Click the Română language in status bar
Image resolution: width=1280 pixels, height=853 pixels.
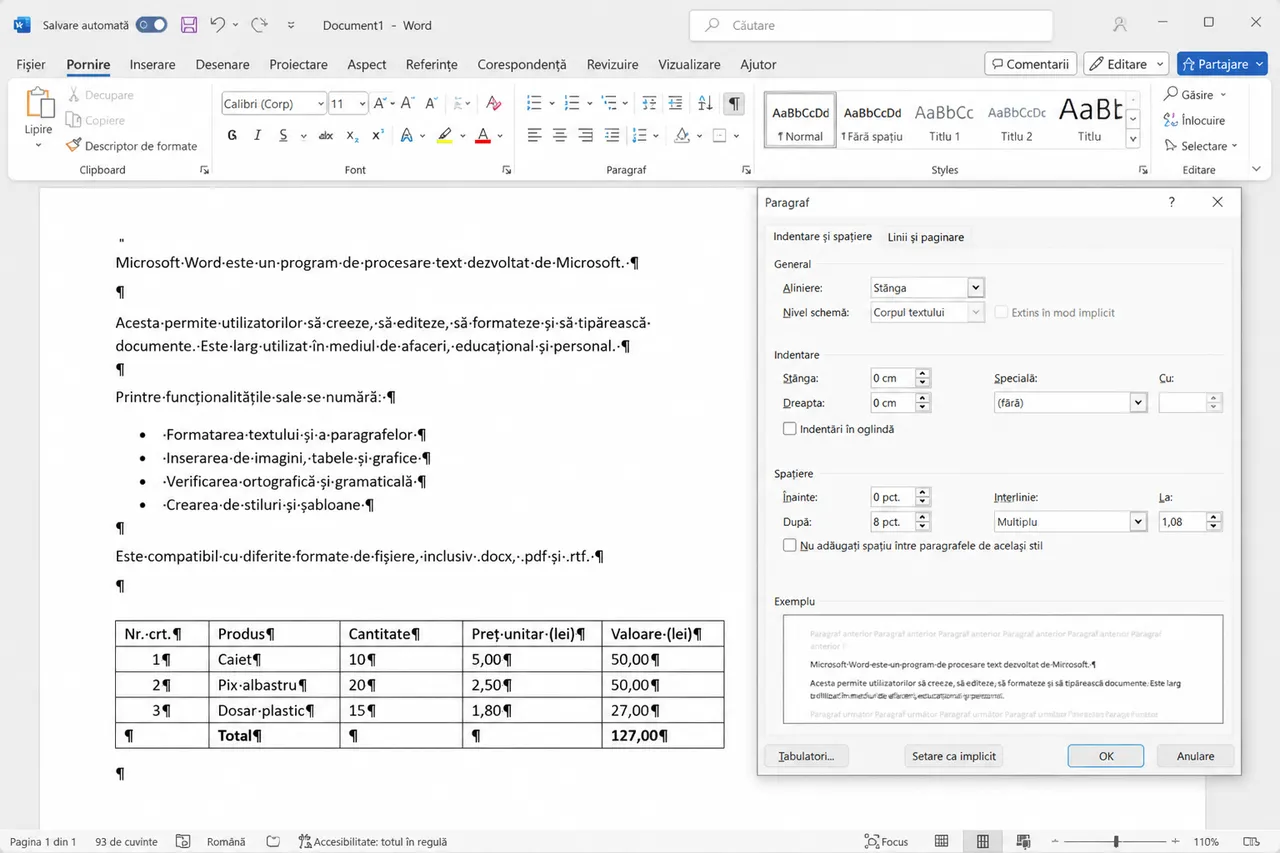(x=226, y=842)
